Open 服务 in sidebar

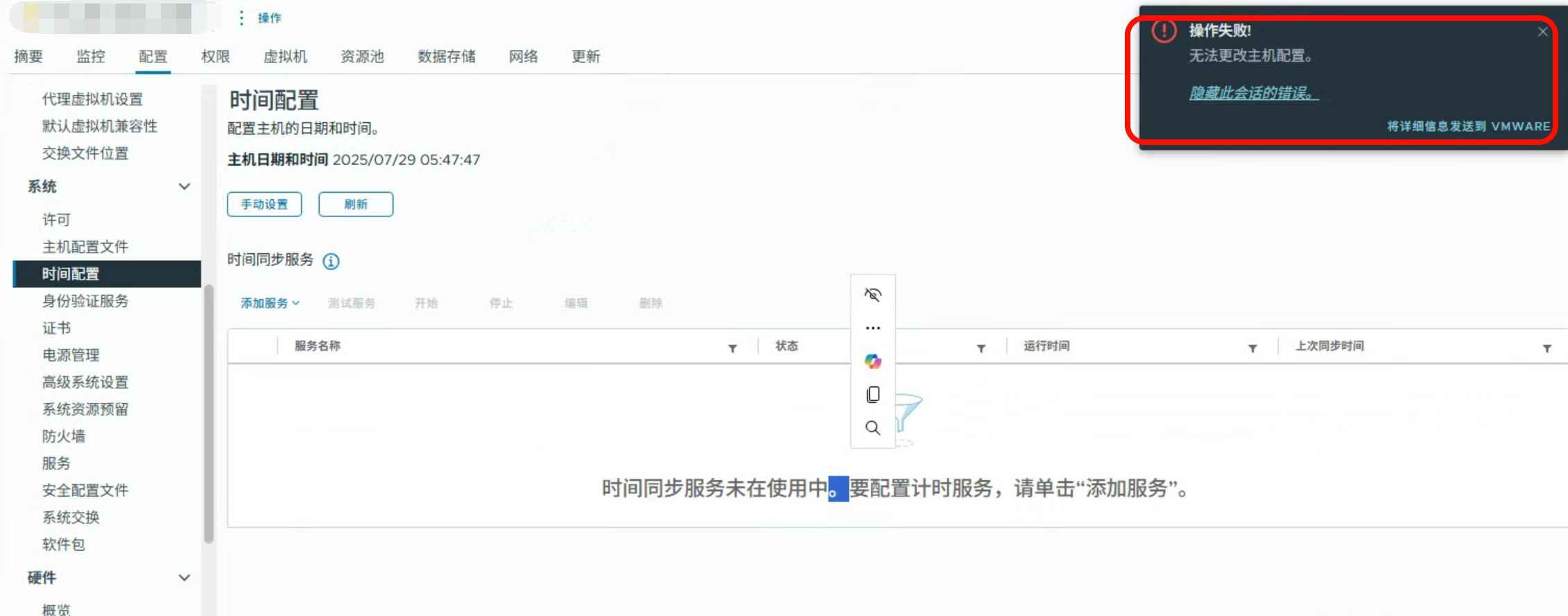point(56,463)
